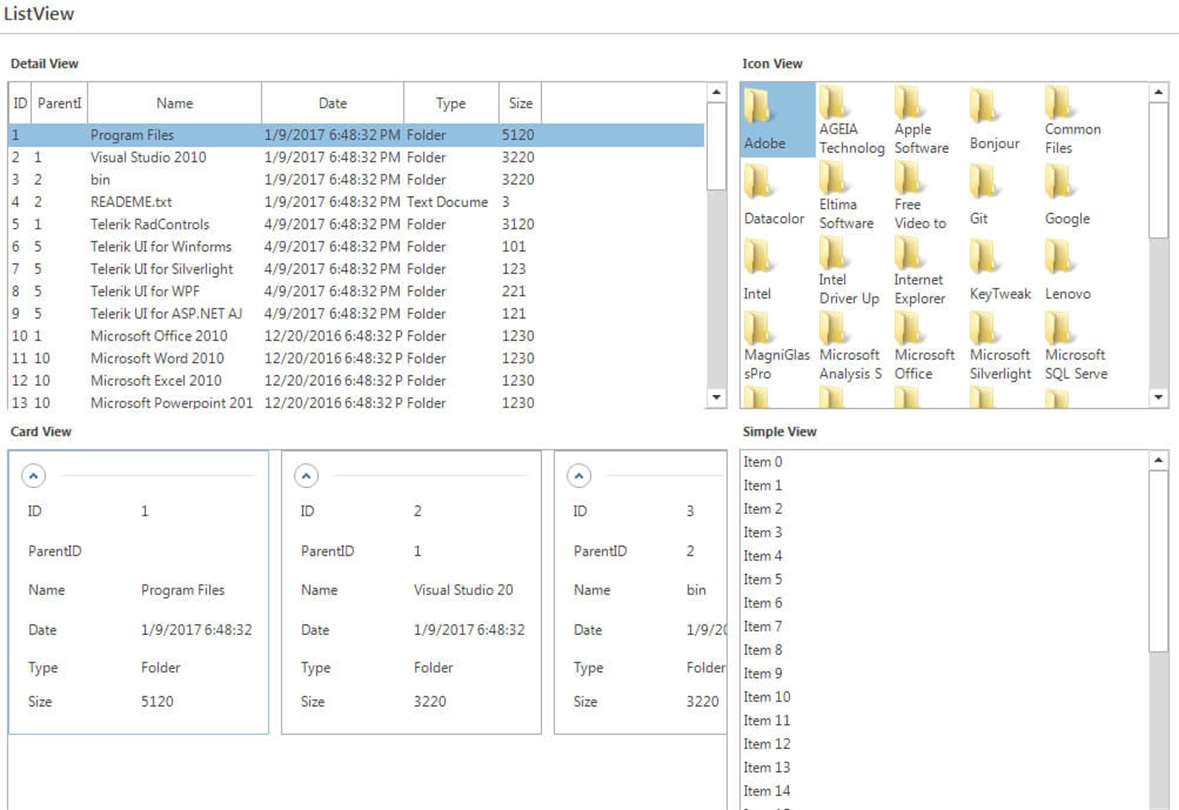
Task: Sort by the Size column header
Action: [520, 103]
